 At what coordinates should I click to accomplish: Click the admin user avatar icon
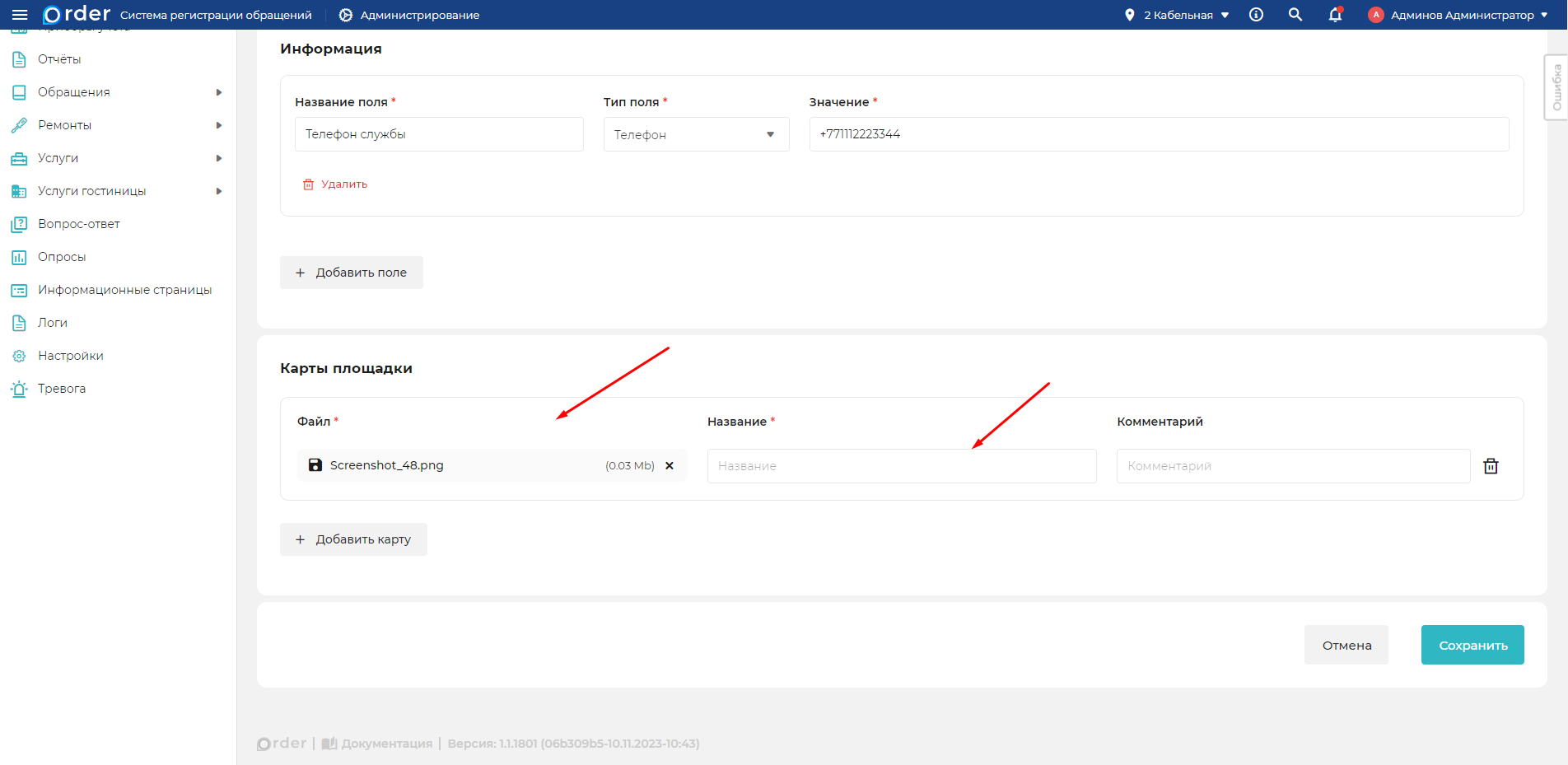(1375, 15)
